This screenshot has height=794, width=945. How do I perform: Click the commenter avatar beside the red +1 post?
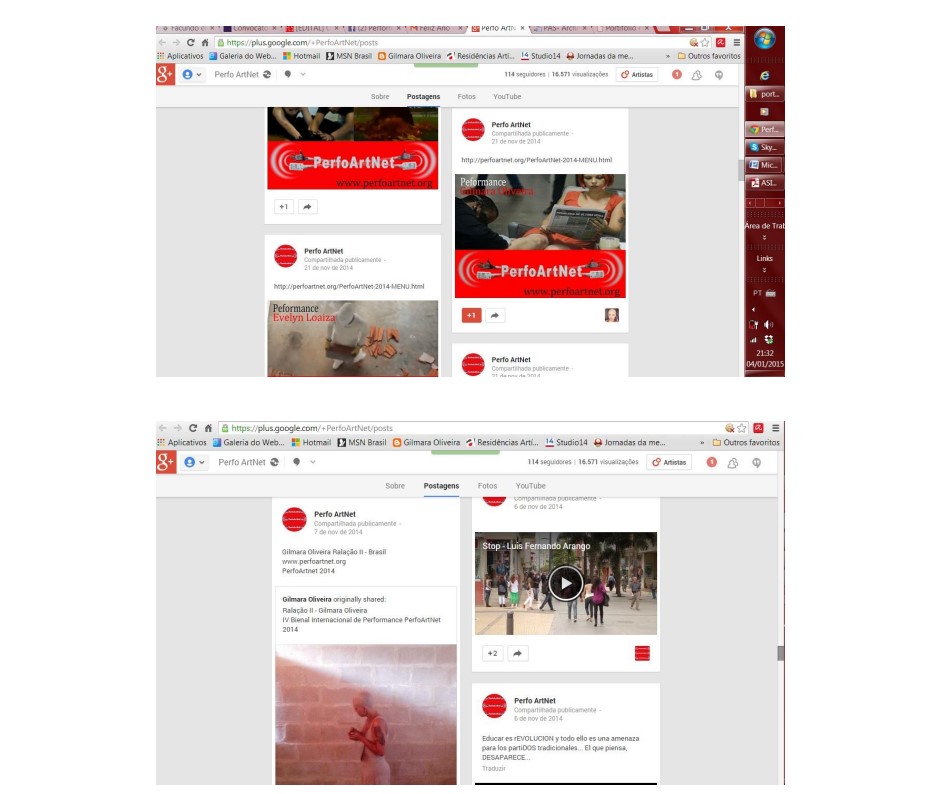point(611,315)
